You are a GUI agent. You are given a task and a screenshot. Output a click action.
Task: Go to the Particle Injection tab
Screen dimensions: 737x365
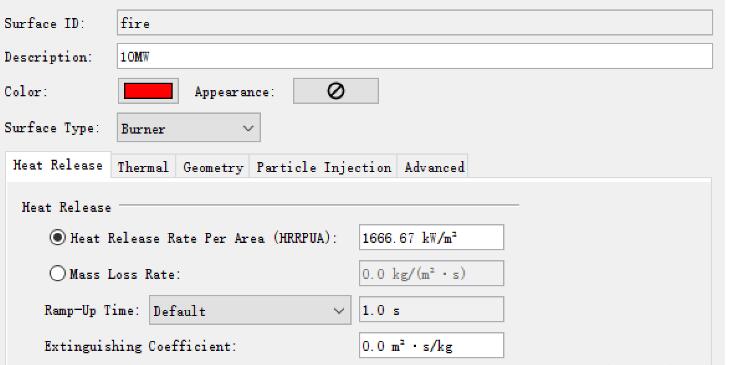pyautogui.click(x=323, y=167)
